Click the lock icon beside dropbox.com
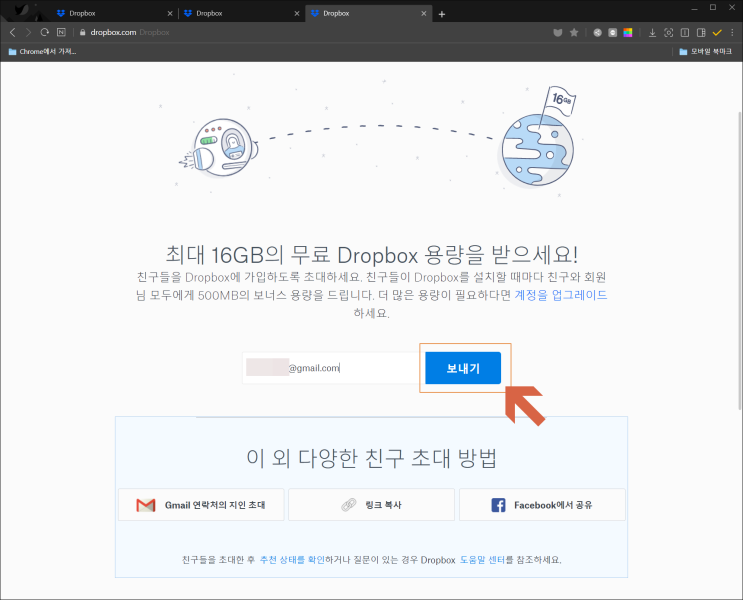This screenshot has height=600, width=743. pyautogui.click(x=82, y=32)
